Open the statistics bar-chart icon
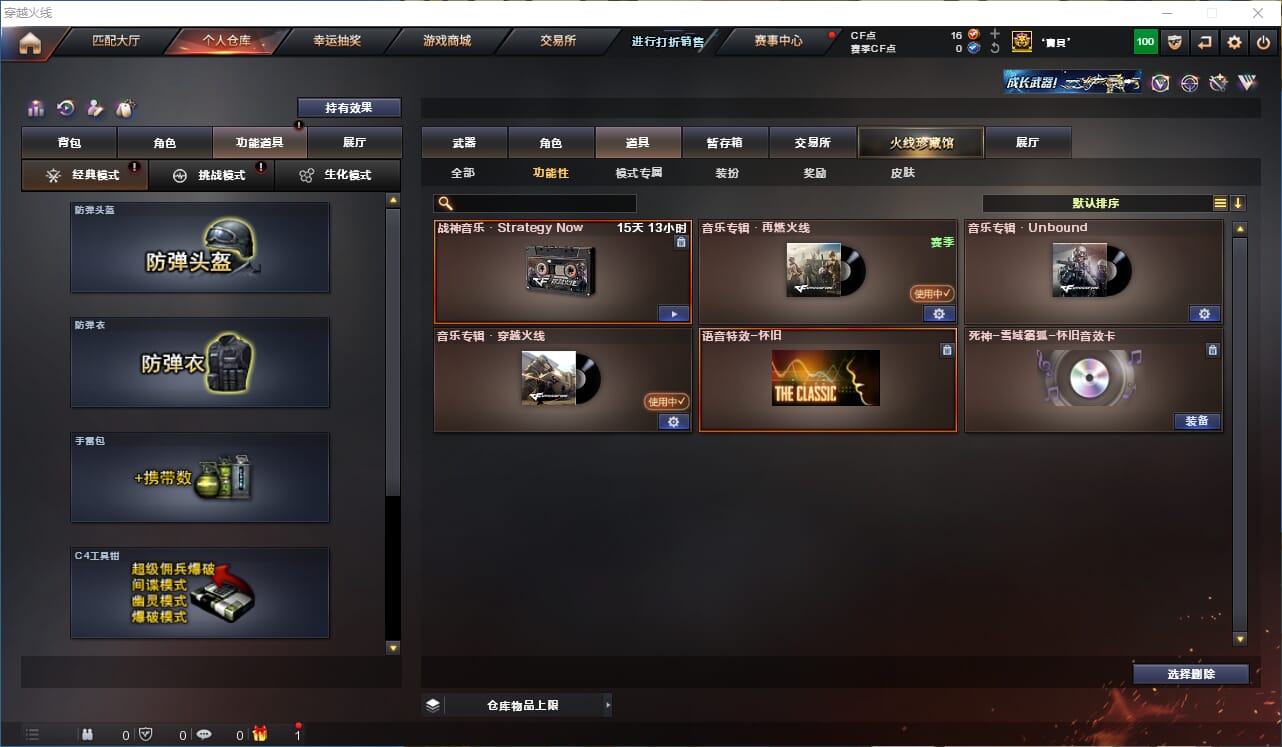Image resolution: width=1282 pixels, height=747 pixels. [x=37, y=108]
